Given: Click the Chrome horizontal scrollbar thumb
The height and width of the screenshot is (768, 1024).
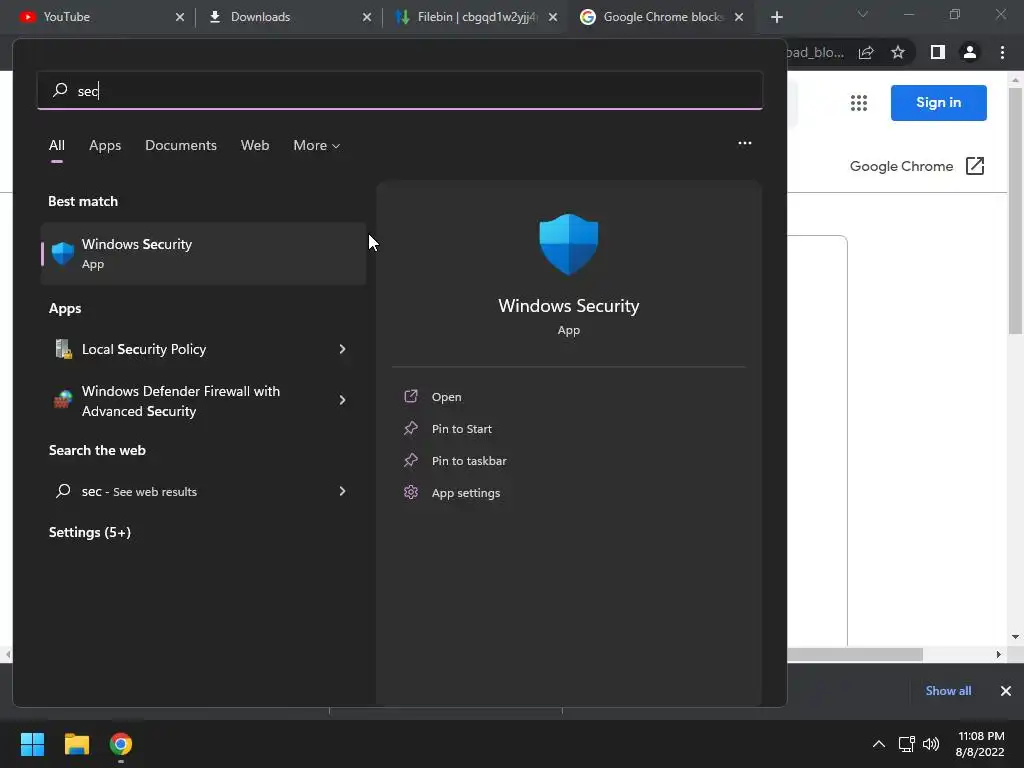Looking at the screenshot, I should [854, 654].
